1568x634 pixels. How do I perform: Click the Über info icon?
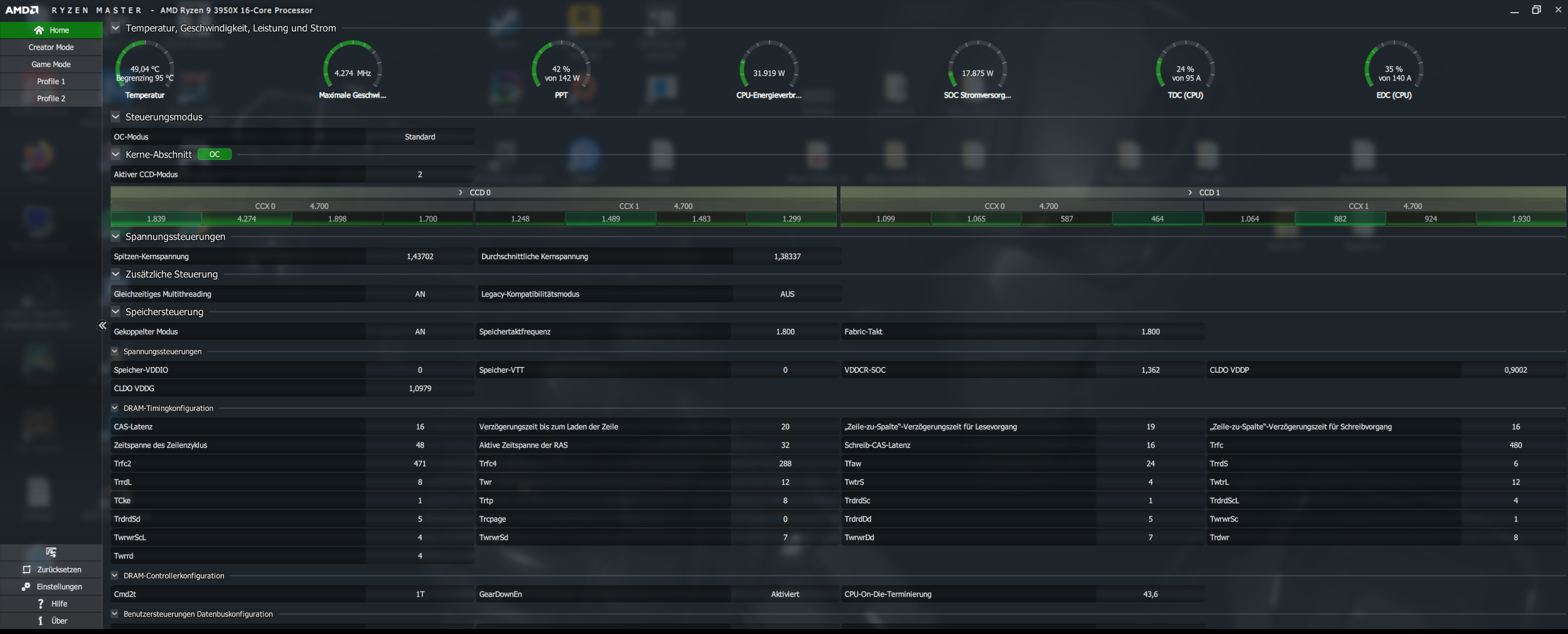[x=40, y=621]
